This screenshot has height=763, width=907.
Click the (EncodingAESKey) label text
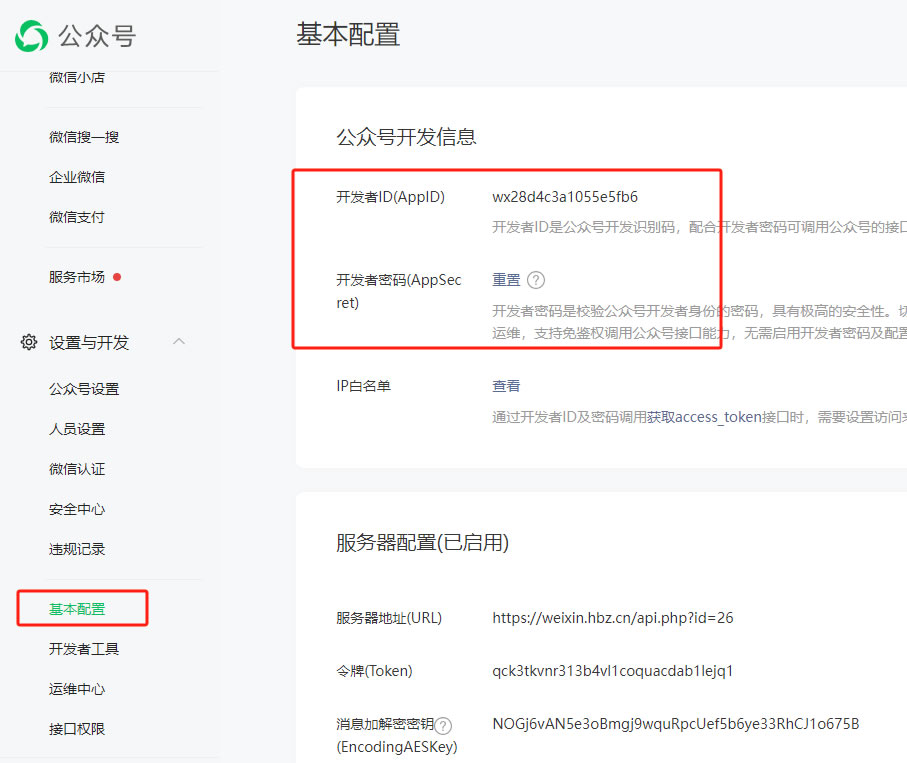point(397,747)
